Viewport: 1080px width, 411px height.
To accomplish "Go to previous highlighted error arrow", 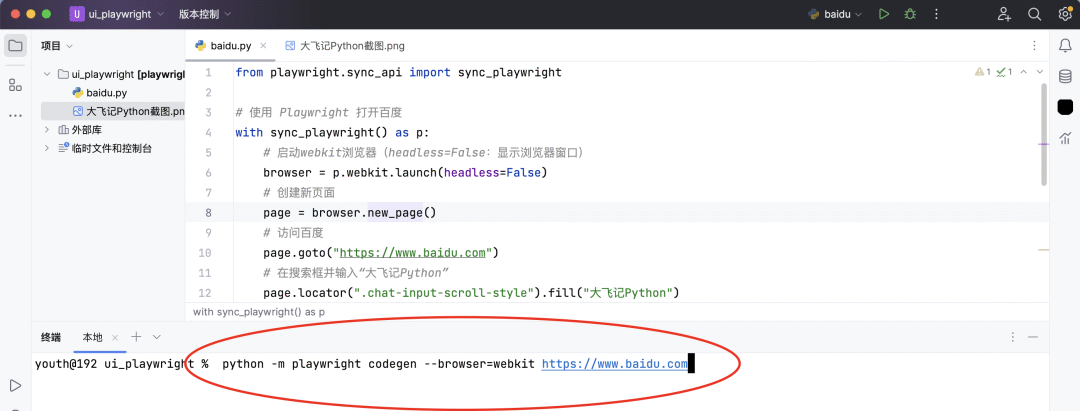I will (1024, 72).
